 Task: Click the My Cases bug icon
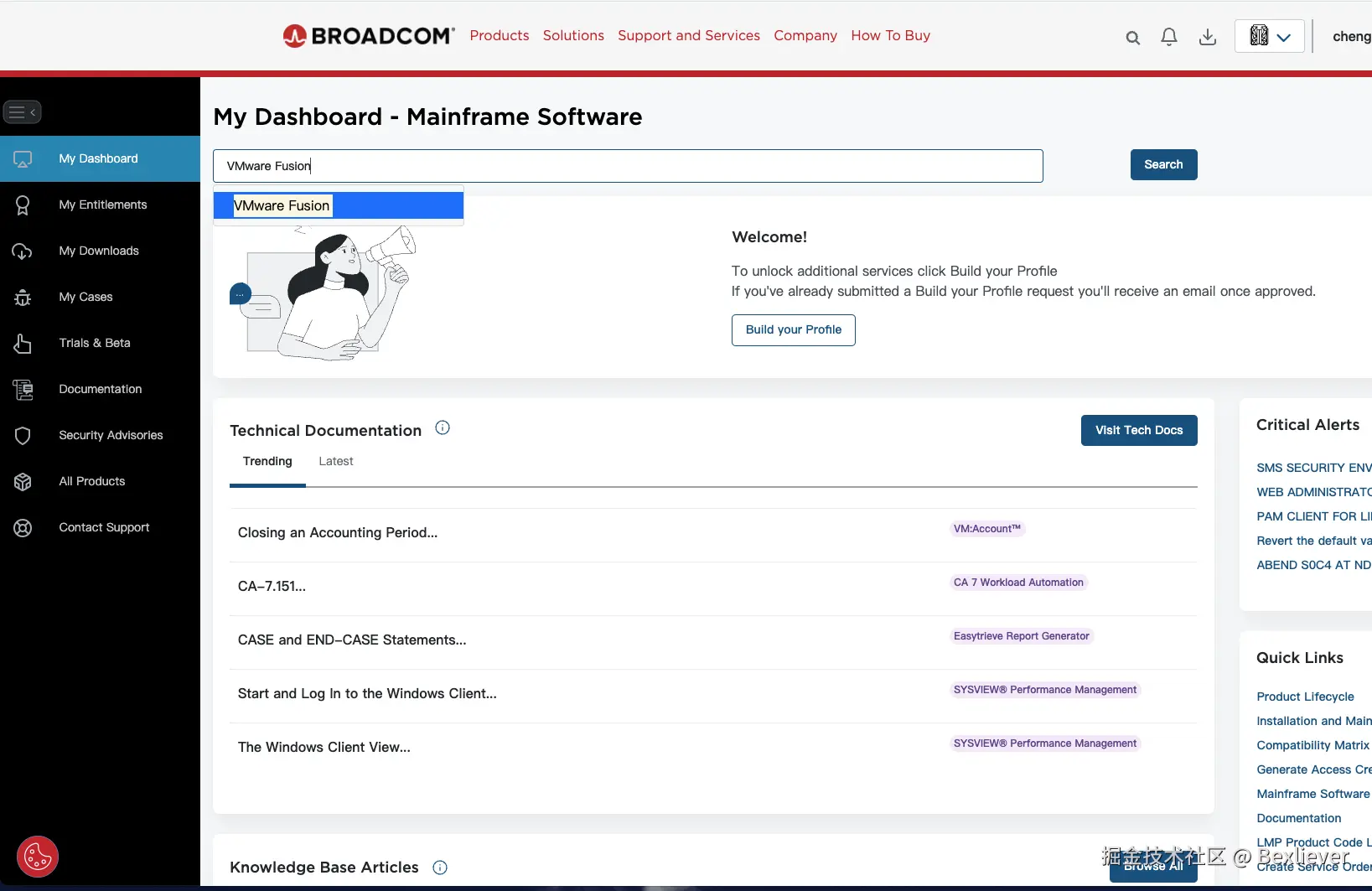coord(23,297)
